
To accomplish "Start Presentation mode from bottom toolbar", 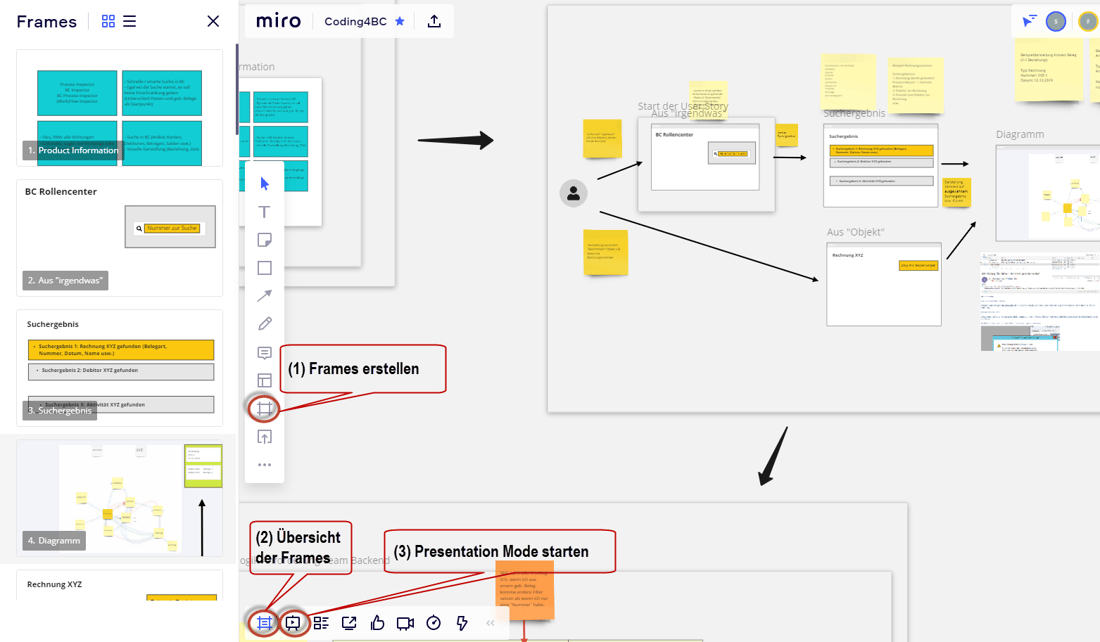I will click(x=293, y=623).
